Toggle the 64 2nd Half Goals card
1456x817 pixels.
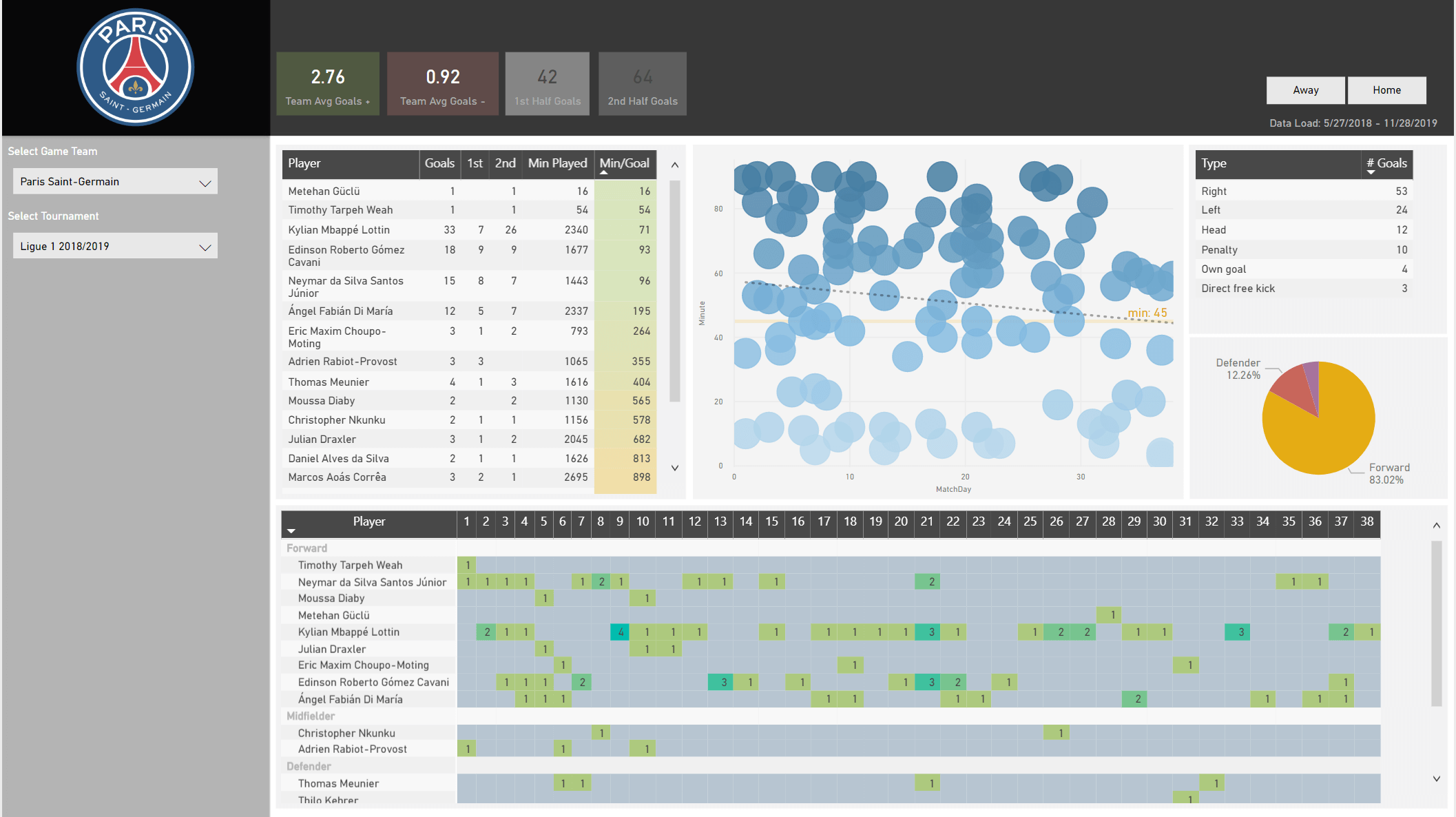tap(643, 84)
